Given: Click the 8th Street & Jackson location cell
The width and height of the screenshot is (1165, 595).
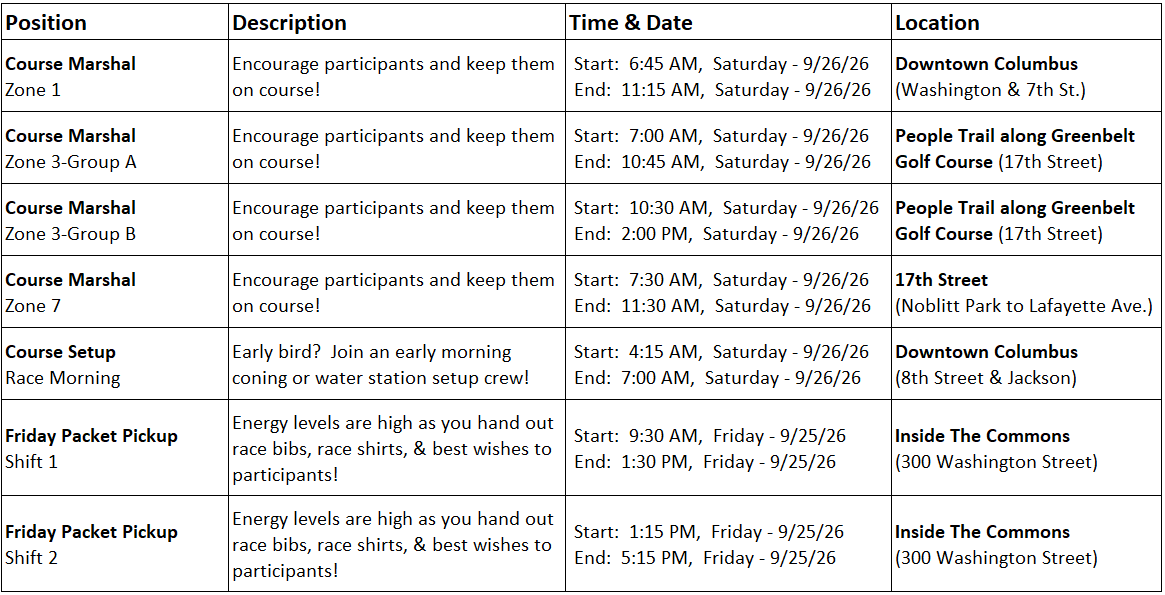Looking at the screenshot, I should (x=1026, y=364).
